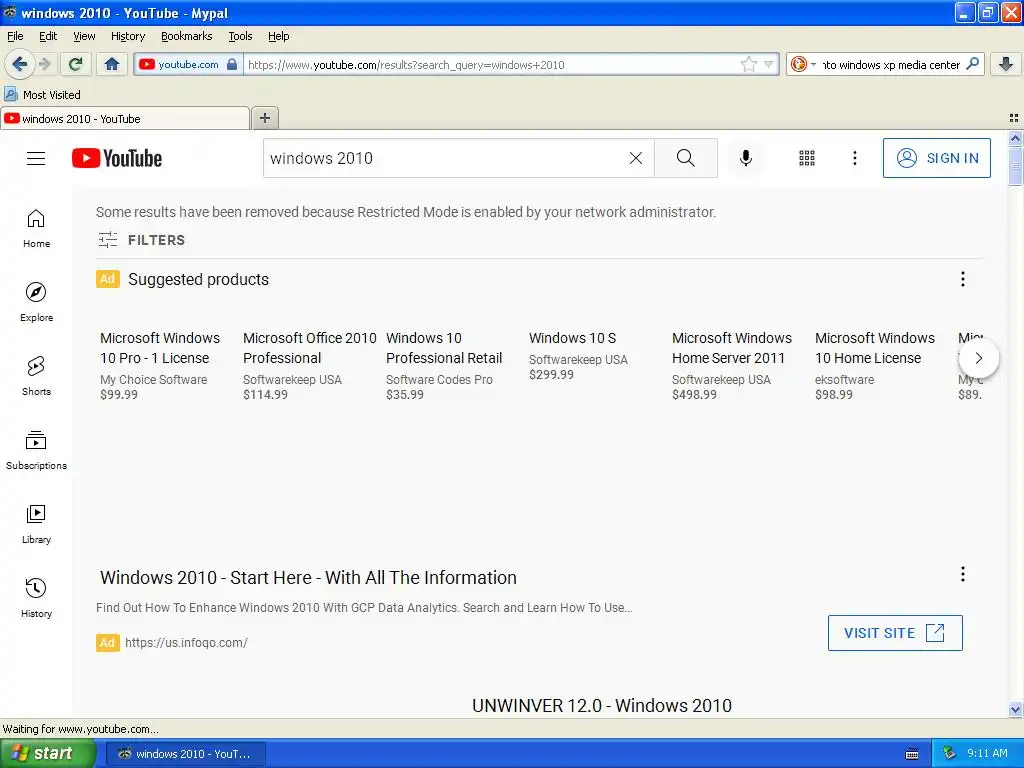Viewport: 1024px width, 768px height.
Task: Click the page scrollbar up arrow
Action: [x=1015, y=138]
